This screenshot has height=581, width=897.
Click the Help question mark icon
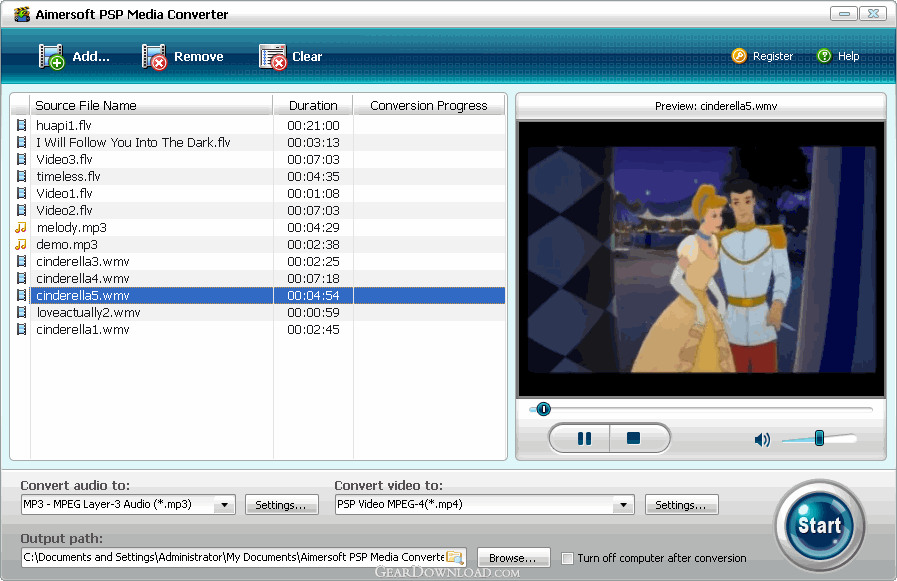pos(824,56)
